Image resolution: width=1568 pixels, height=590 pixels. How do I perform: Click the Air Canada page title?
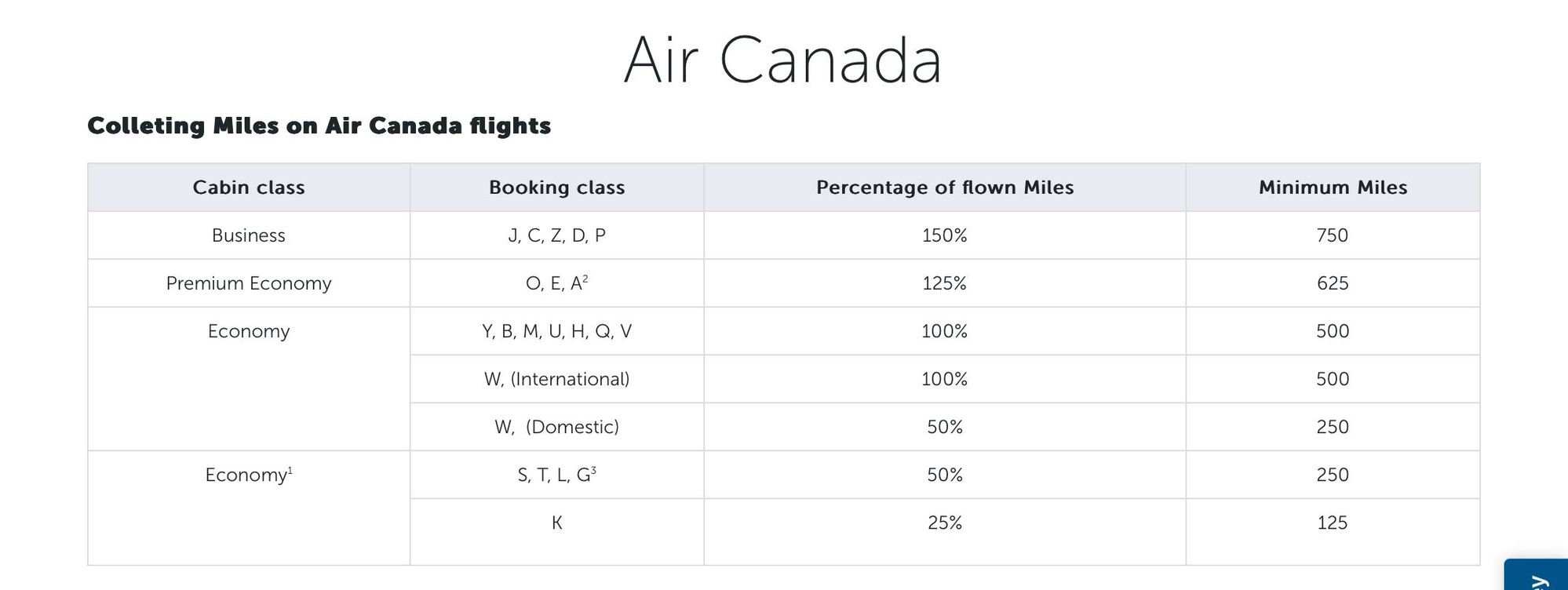point(782,60)
